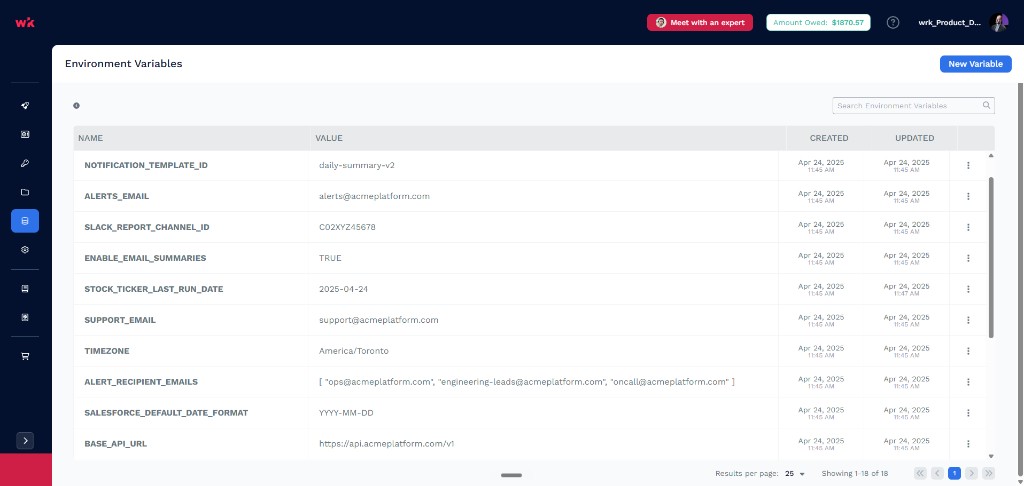Screen dimensions: 1024x486
Task: Open the key credentials icon in sidebar
Action: coord(25,163)
